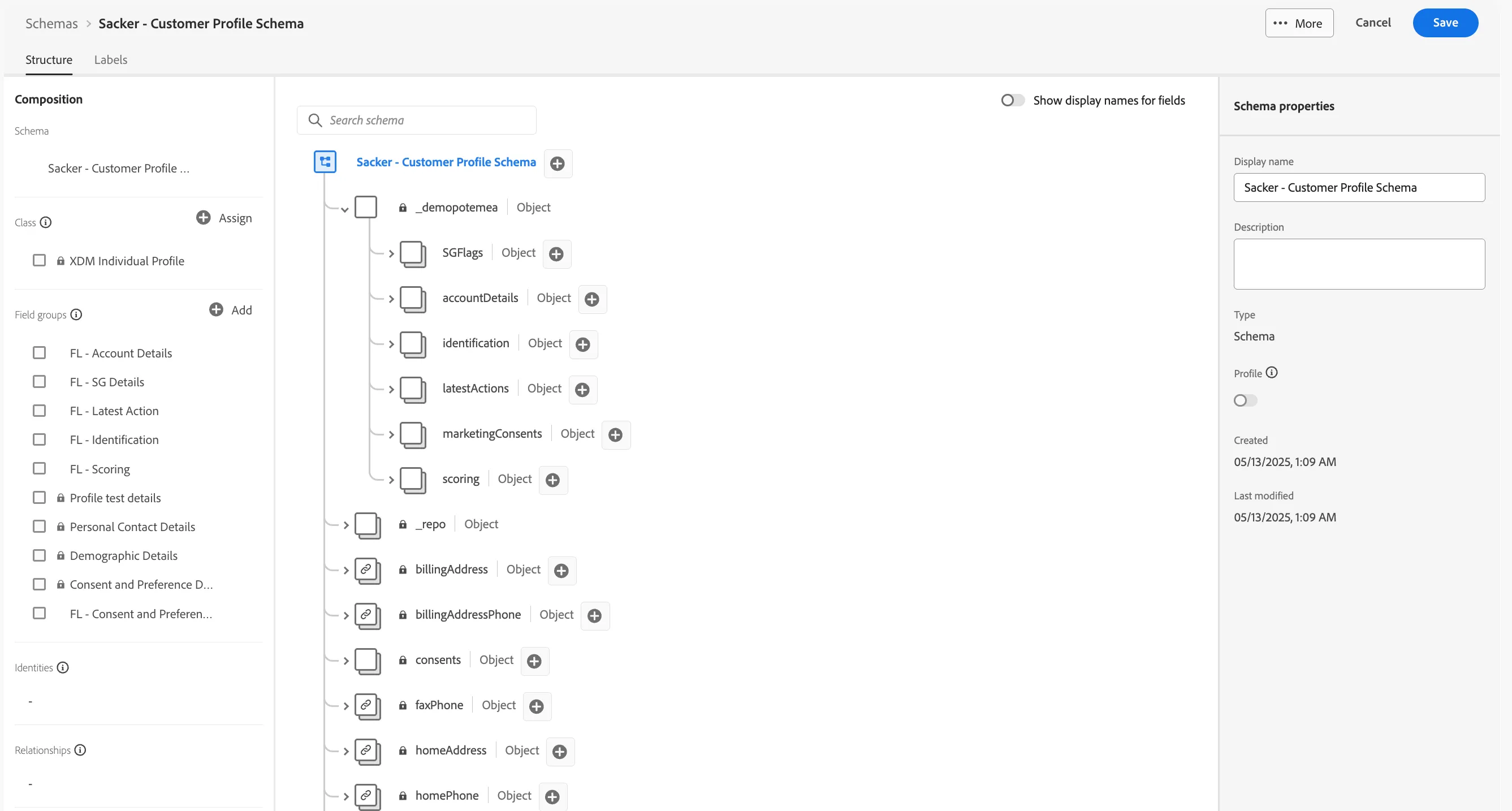Click the schema root tree icon
Screen dimensions: 1512x811
point(325,162)
